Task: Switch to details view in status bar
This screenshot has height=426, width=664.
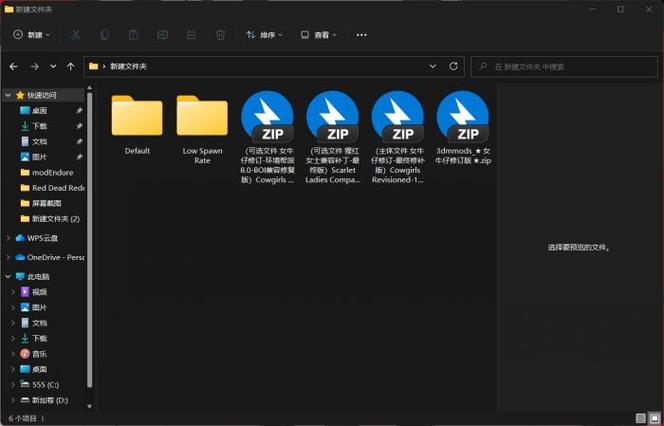Action: tap(641, 418)
